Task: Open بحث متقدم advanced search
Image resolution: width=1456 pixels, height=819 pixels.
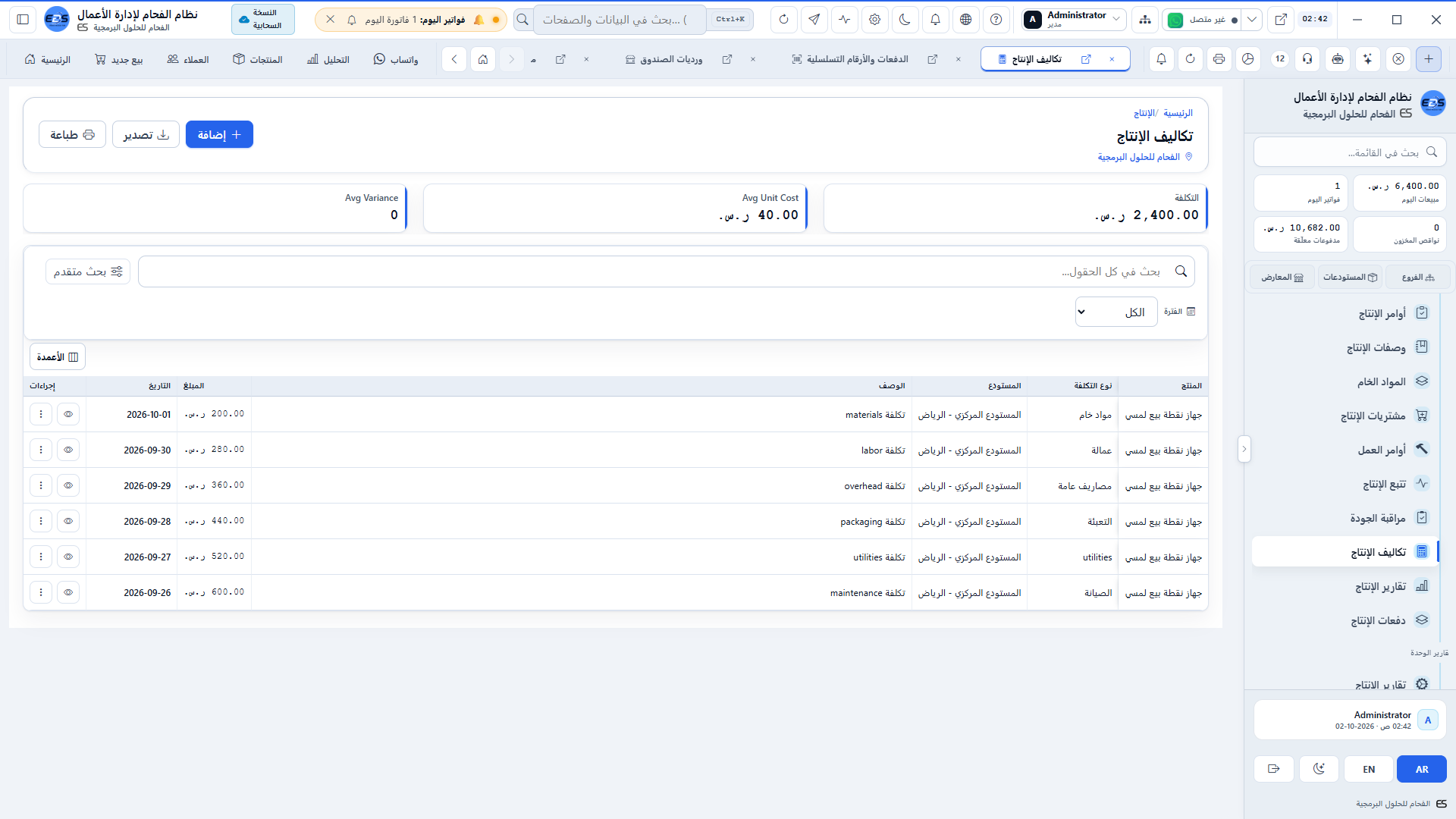Action: click(x=88, y=271)
